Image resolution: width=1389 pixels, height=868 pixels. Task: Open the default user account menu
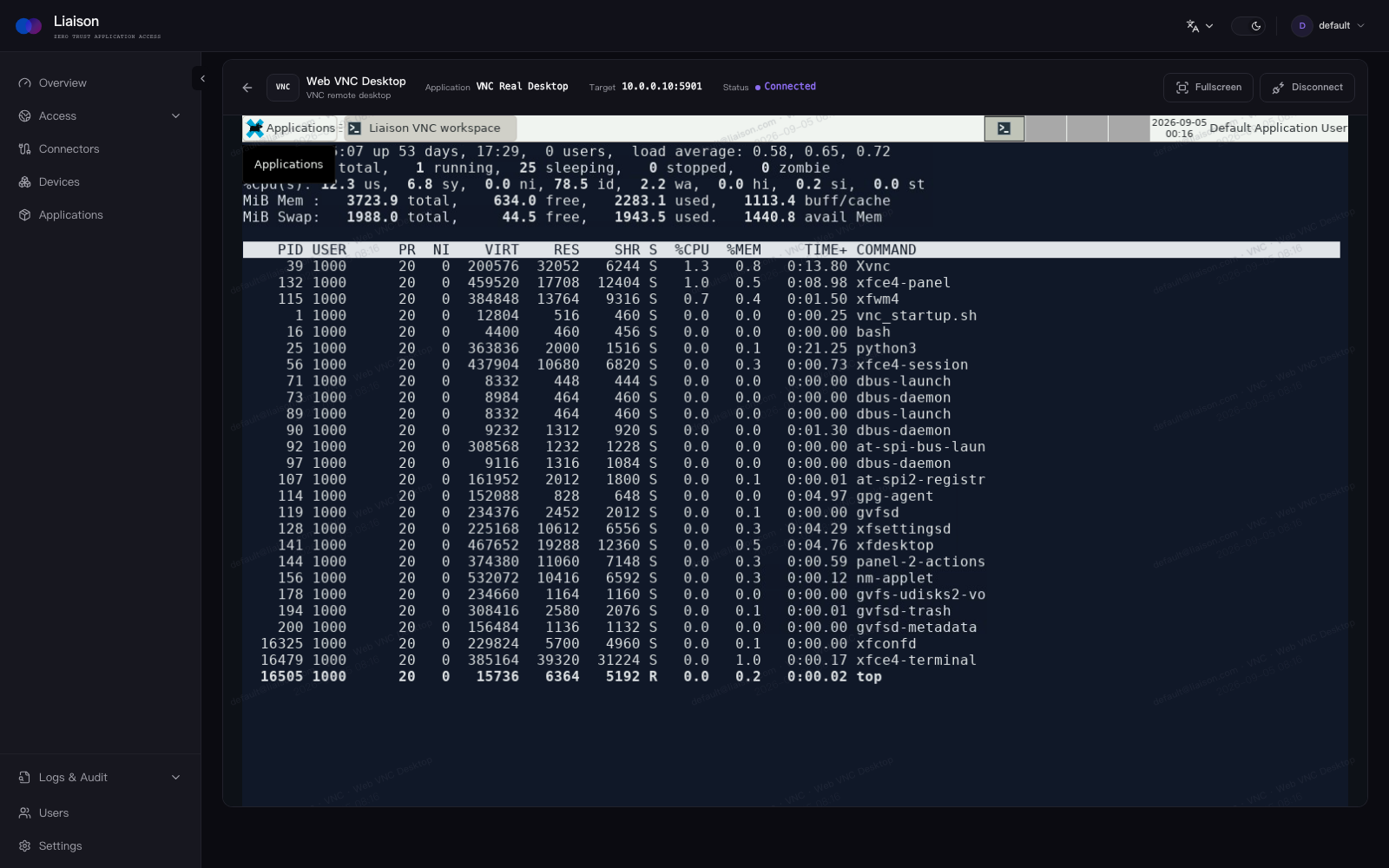coord(1328,26)
